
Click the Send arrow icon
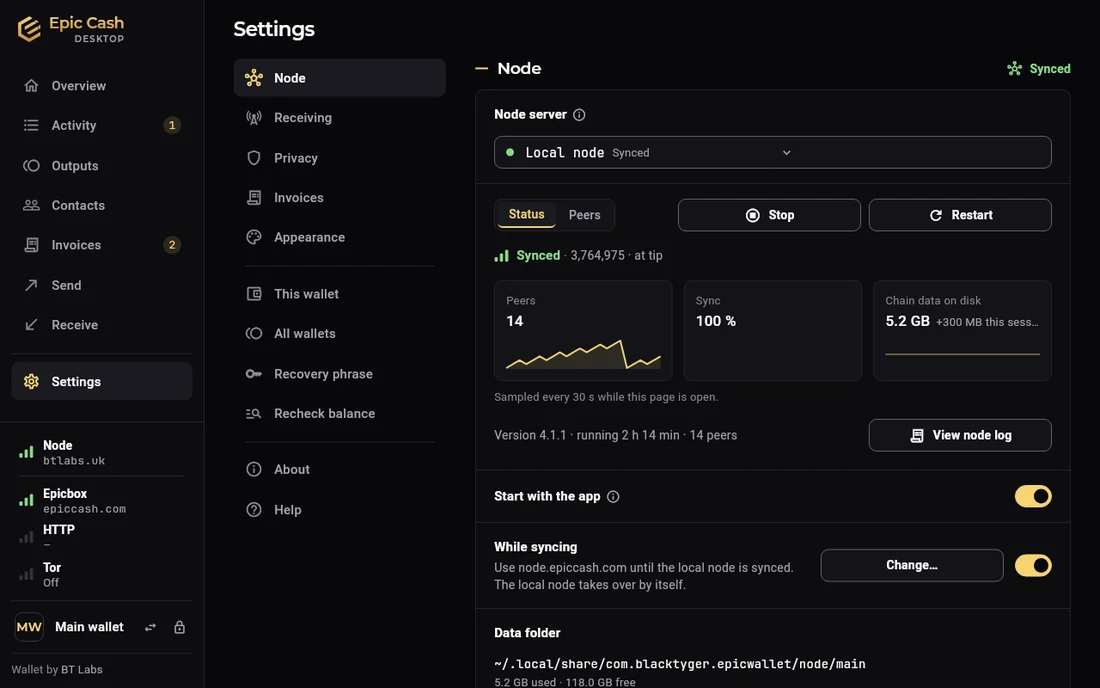pos(31,285)
